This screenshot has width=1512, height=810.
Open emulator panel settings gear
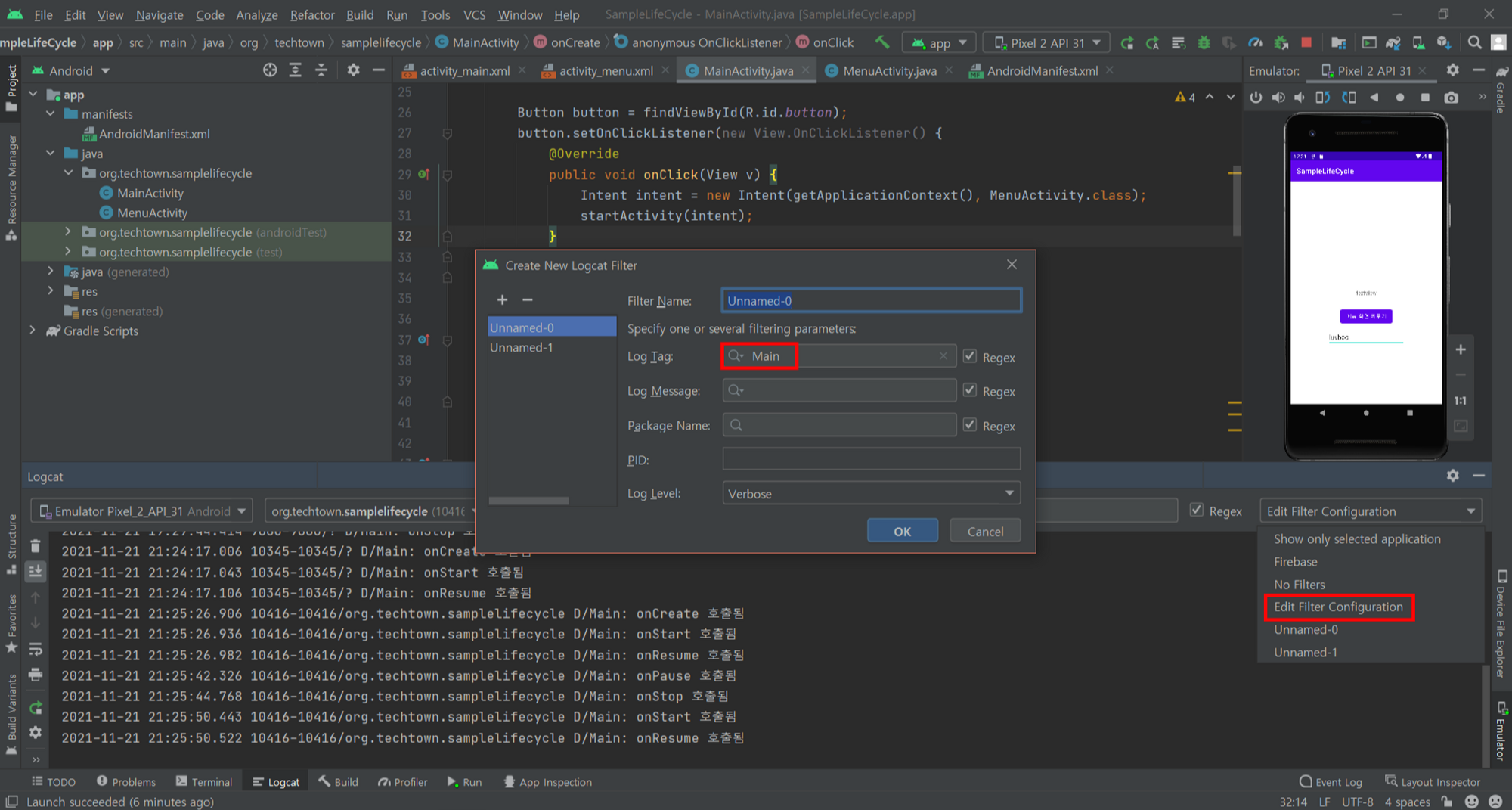[1452, 70]
